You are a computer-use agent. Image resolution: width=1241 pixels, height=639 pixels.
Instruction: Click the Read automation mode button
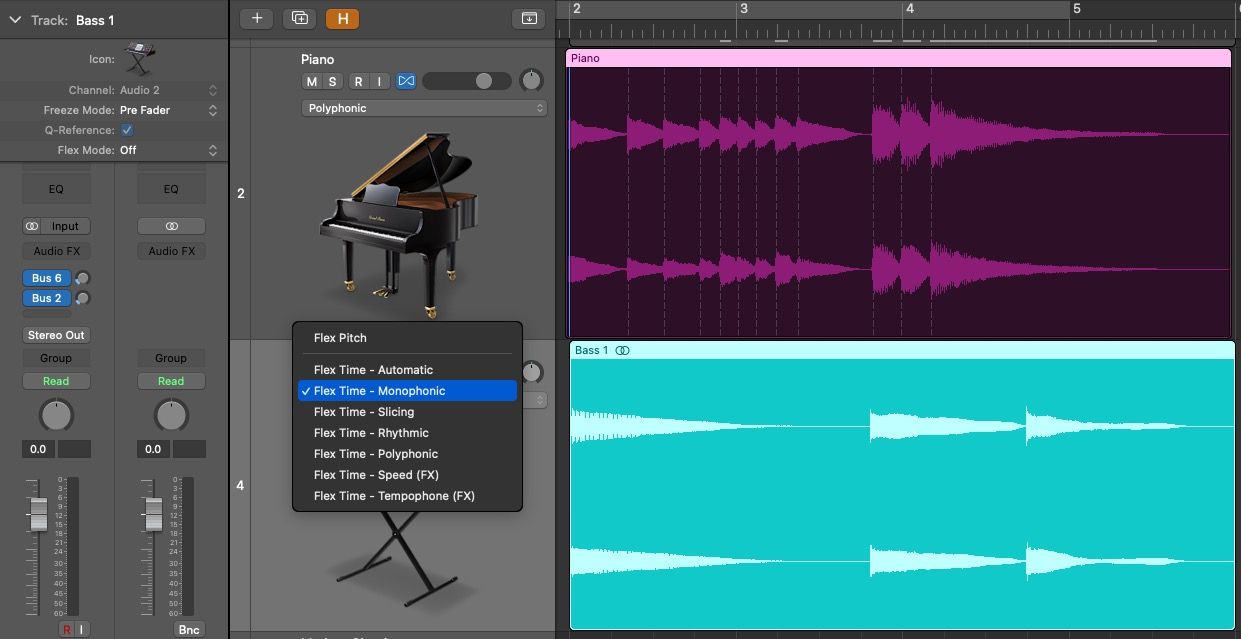tap(56, 381)
